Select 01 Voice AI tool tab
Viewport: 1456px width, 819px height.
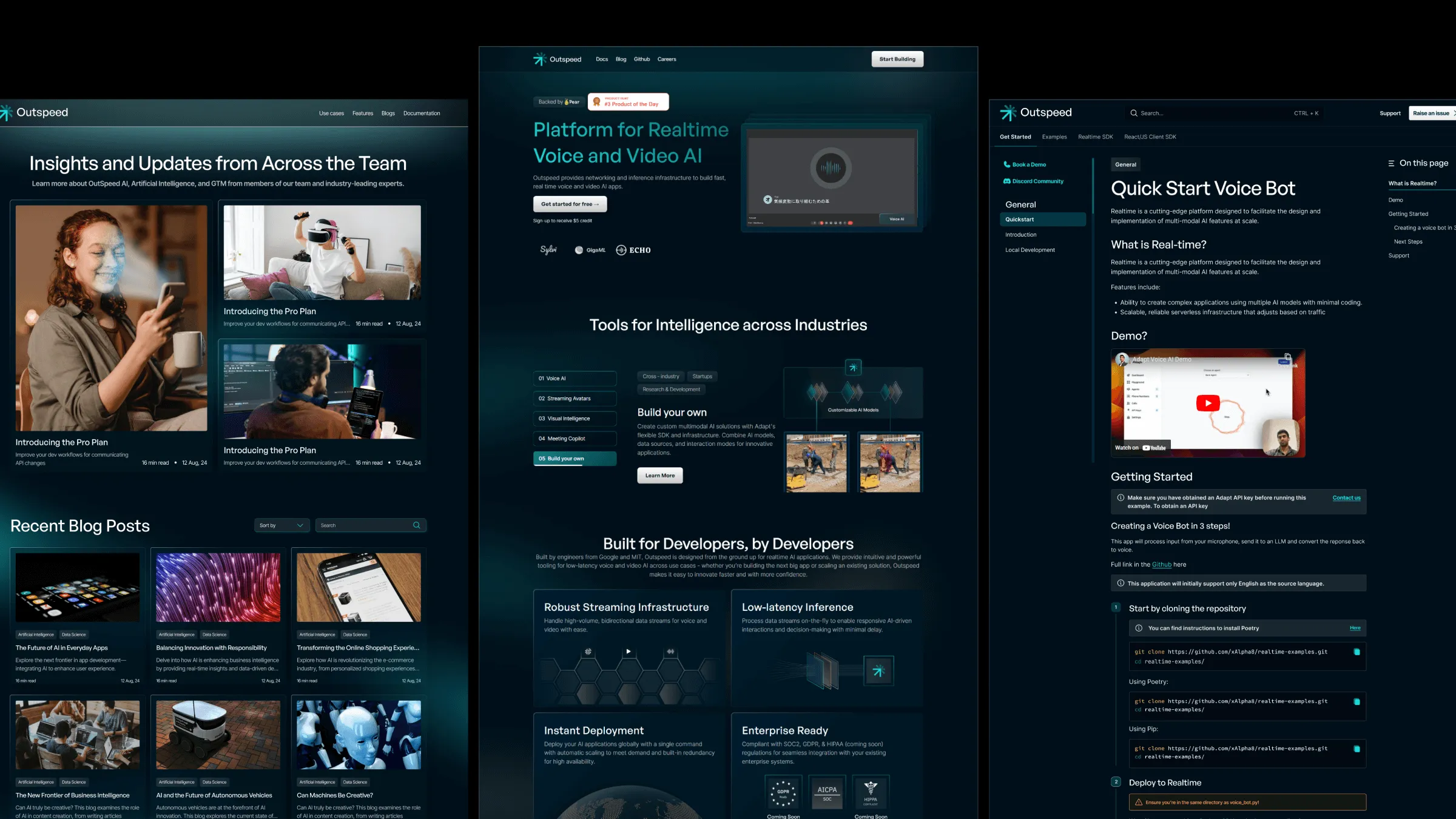(575, 379)
